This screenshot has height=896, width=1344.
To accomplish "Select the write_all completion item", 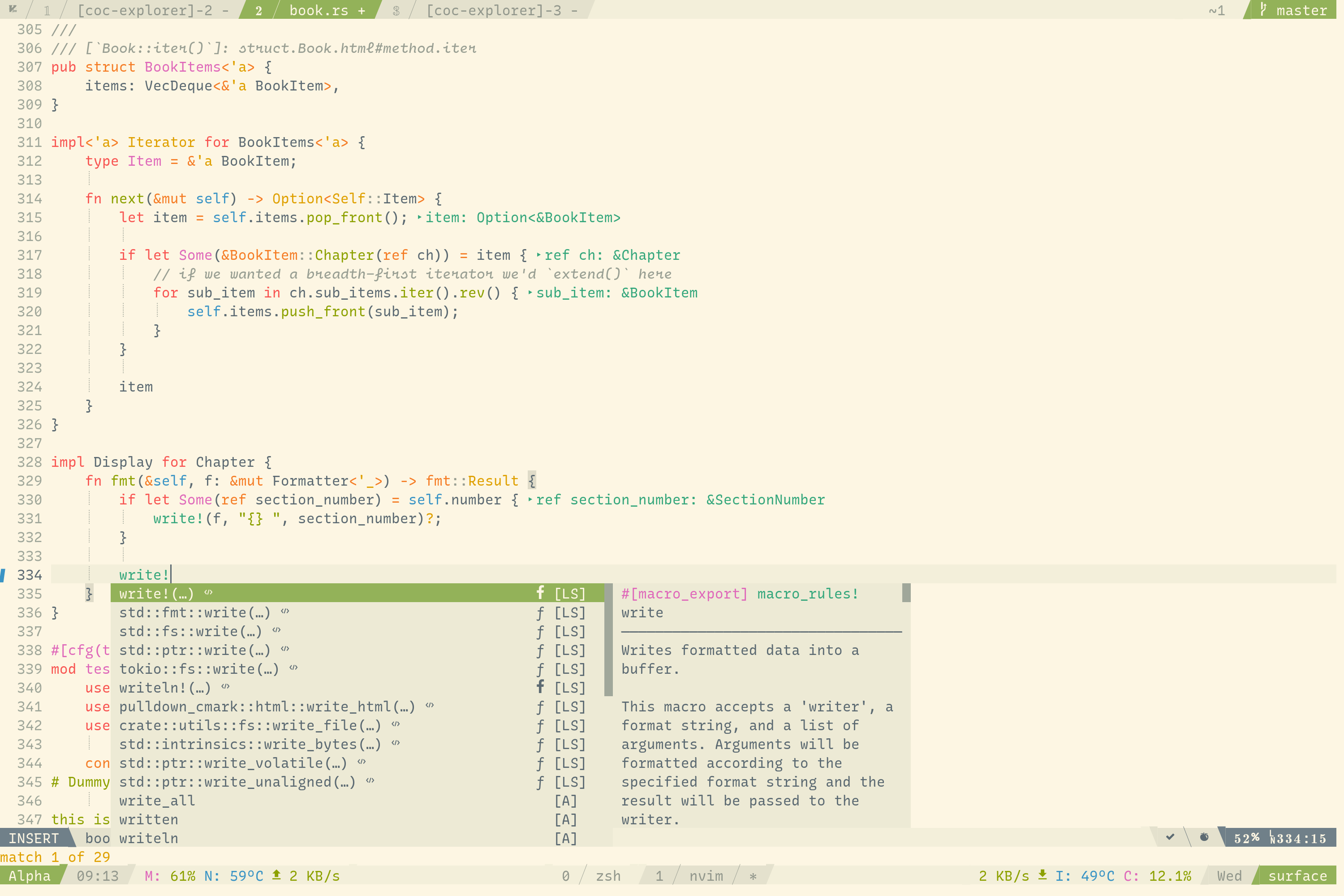I will pos(157,801).
